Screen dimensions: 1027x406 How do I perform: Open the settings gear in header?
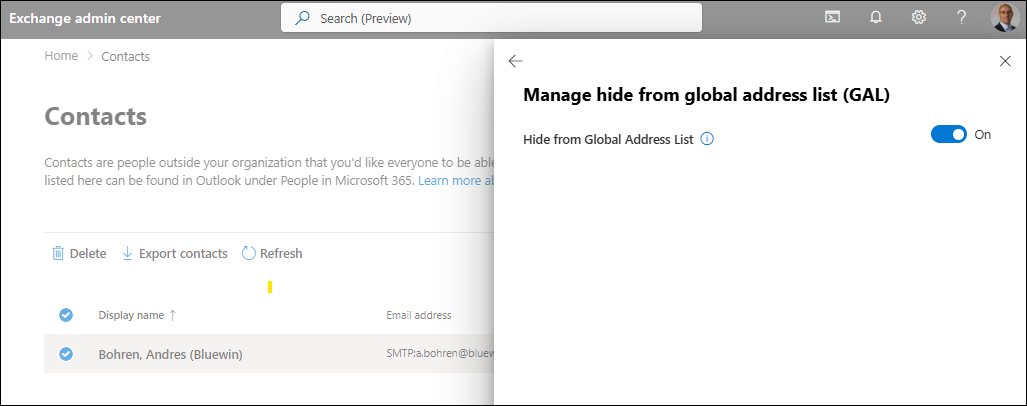(918, 18)
